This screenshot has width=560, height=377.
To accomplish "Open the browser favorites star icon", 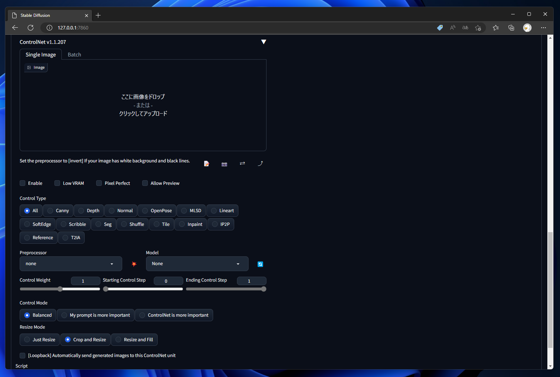I will [495, 27].
